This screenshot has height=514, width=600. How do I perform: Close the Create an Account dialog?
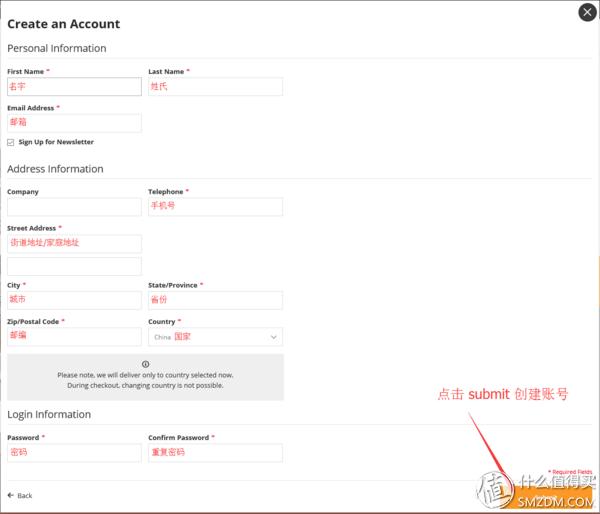(587, 13)
